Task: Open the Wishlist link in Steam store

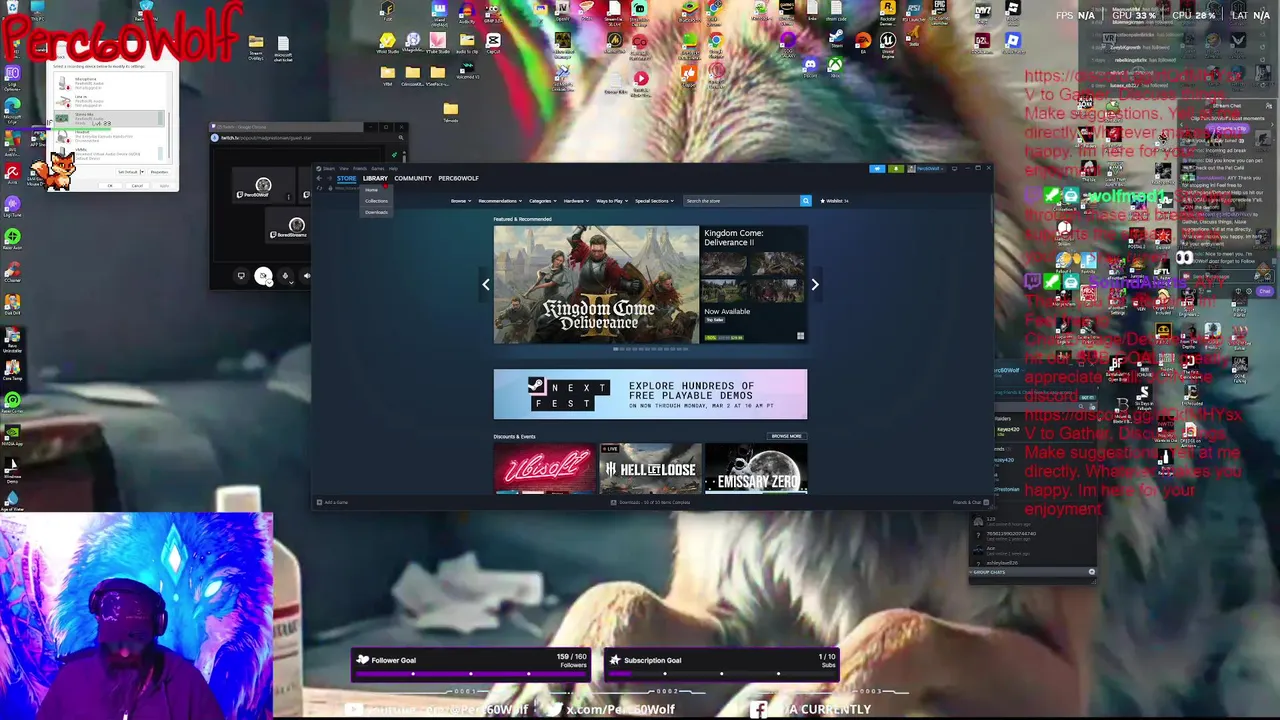Action: coord(835,201)
